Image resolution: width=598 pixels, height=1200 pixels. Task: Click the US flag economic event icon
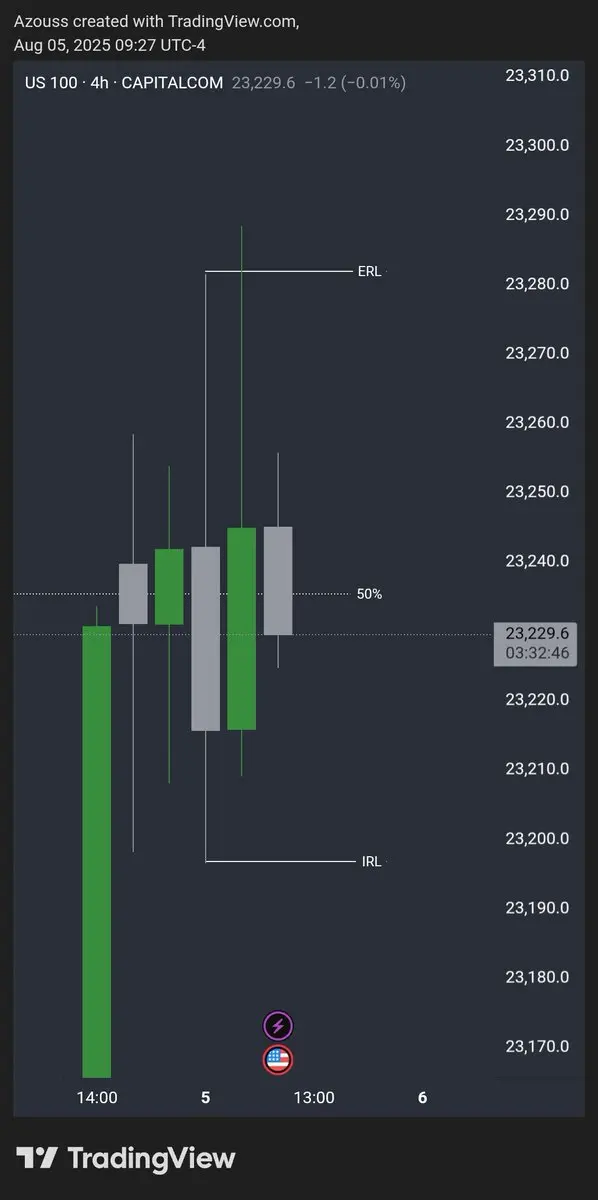(x=278, y=1060)
